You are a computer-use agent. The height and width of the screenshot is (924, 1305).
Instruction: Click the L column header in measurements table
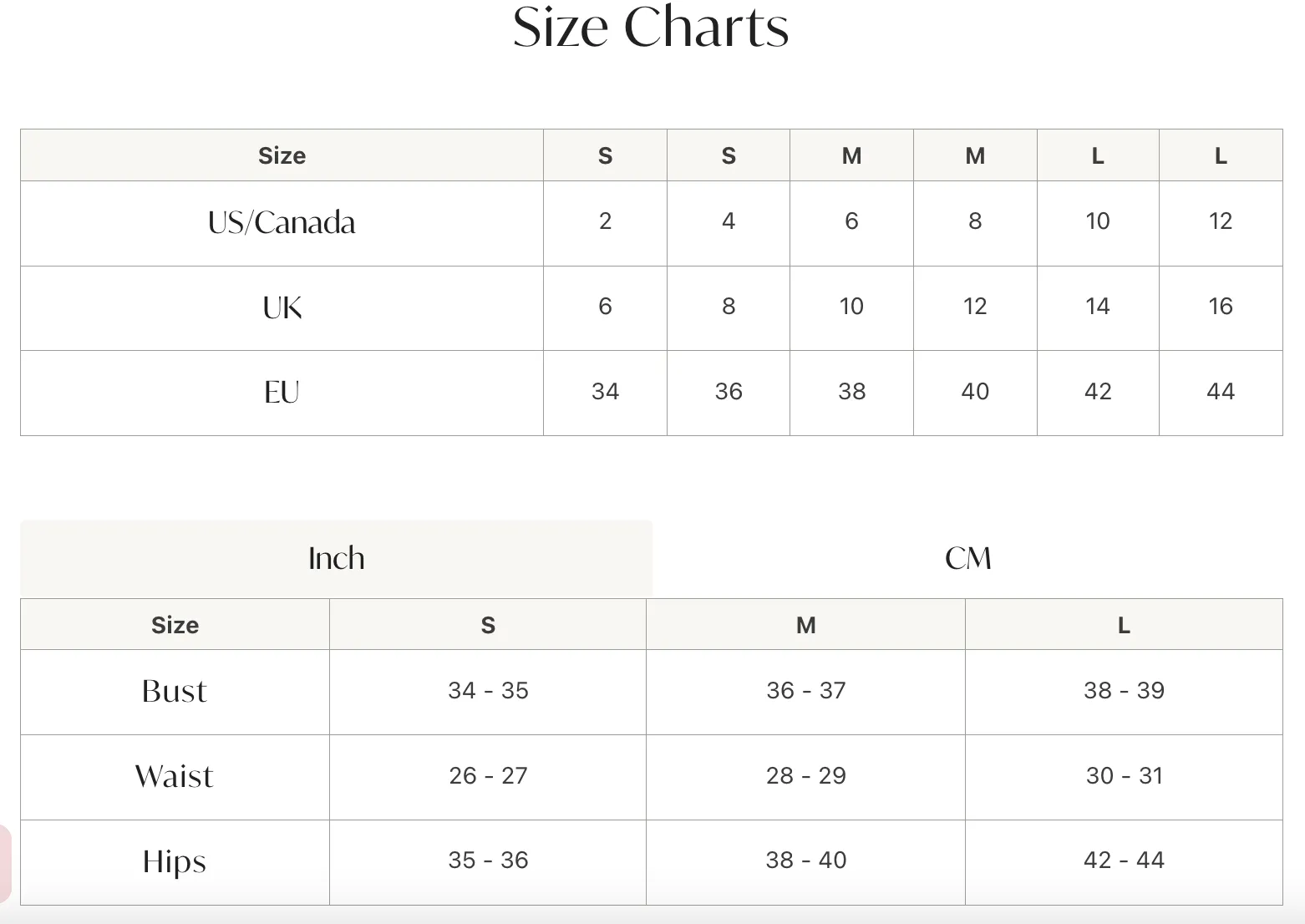click(1124, 625)
